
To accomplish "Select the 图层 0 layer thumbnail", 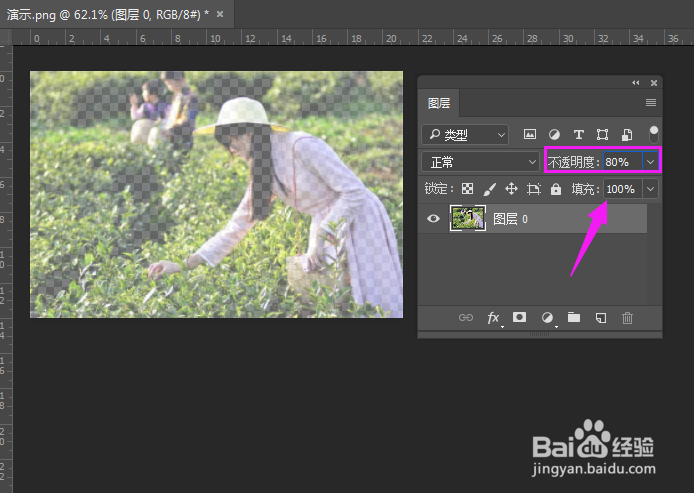I will point(468,218).
